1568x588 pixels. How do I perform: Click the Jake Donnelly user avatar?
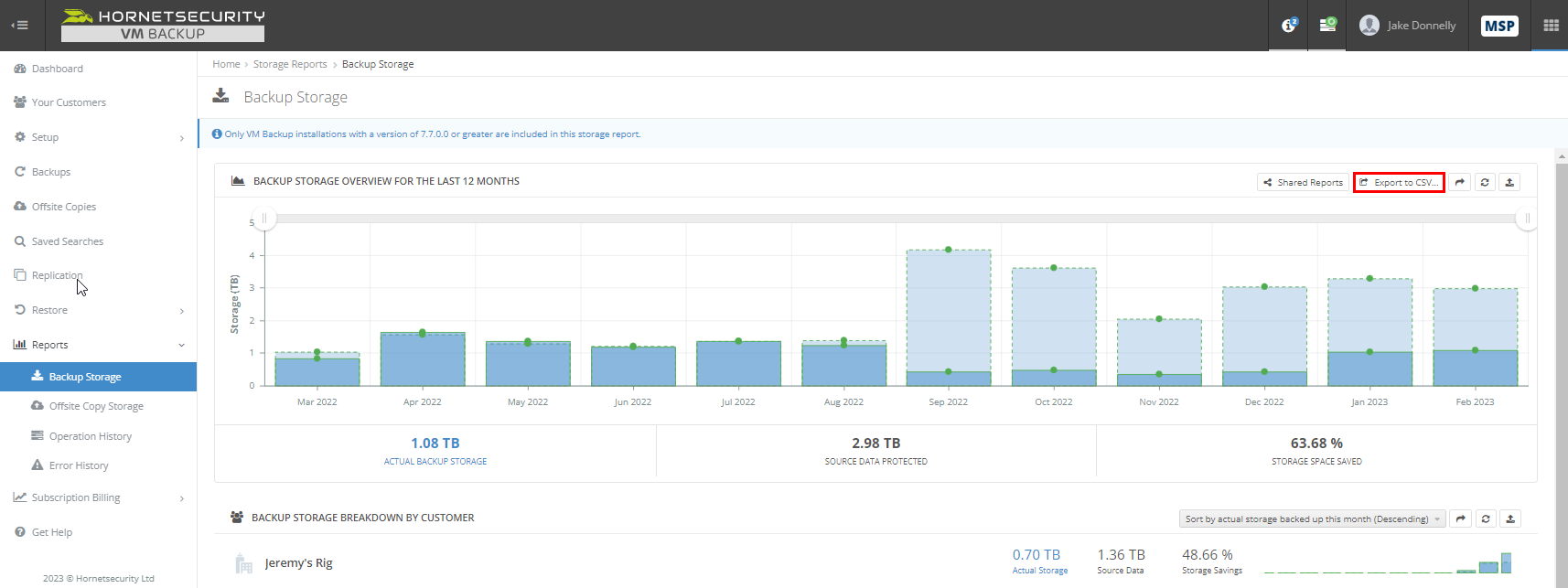click(1369, 26)
